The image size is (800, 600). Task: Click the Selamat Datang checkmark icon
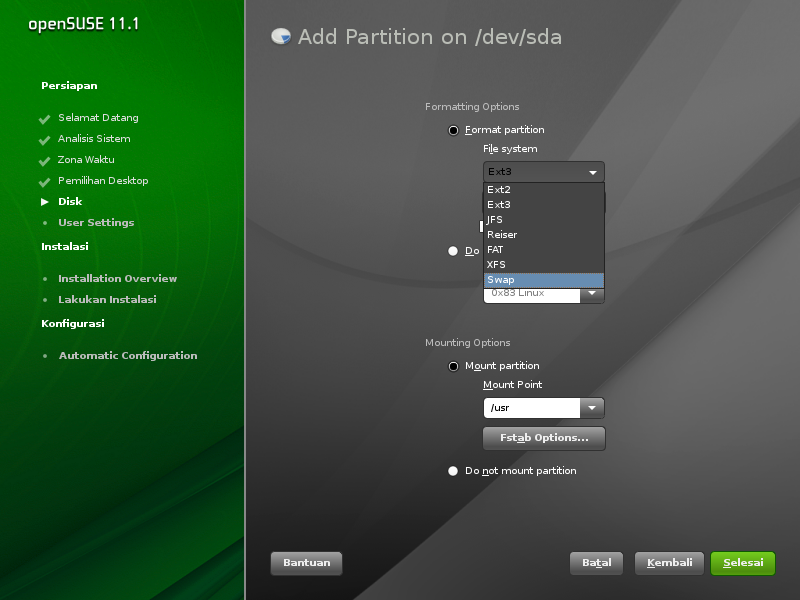pos(44,119)
